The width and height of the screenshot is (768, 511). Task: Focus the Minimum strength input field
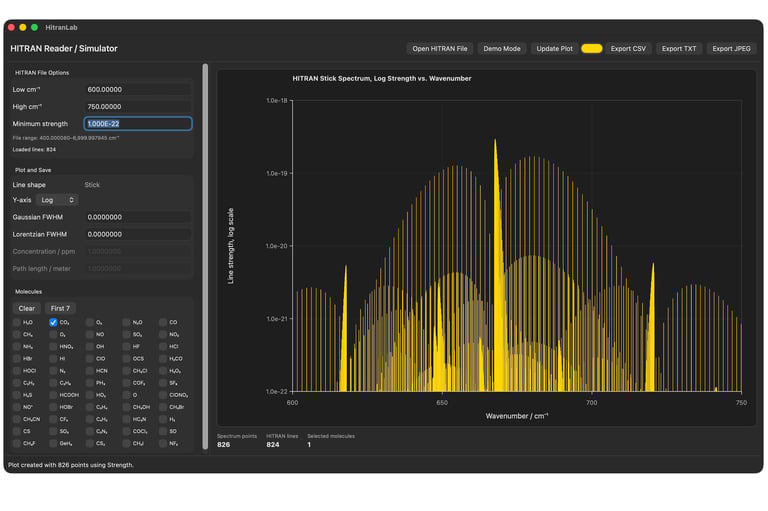click(138, 123)
